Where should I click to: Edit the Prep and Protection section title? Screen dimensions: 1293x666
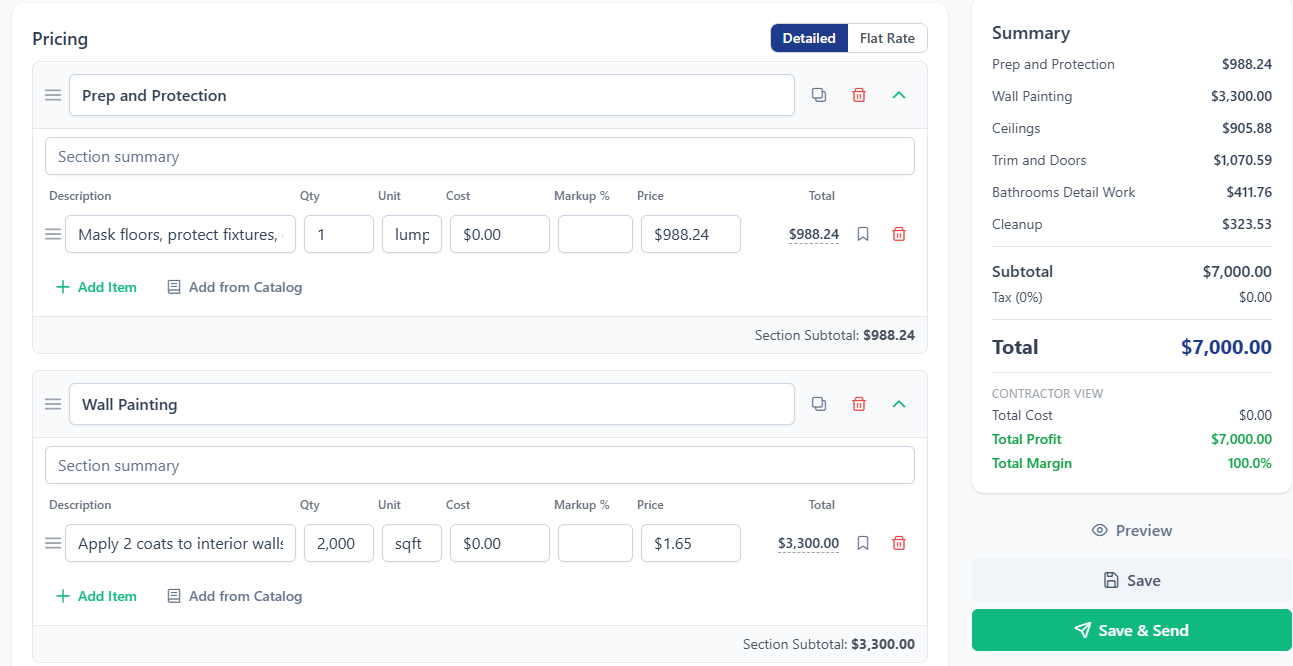click(x=432, y=95)
